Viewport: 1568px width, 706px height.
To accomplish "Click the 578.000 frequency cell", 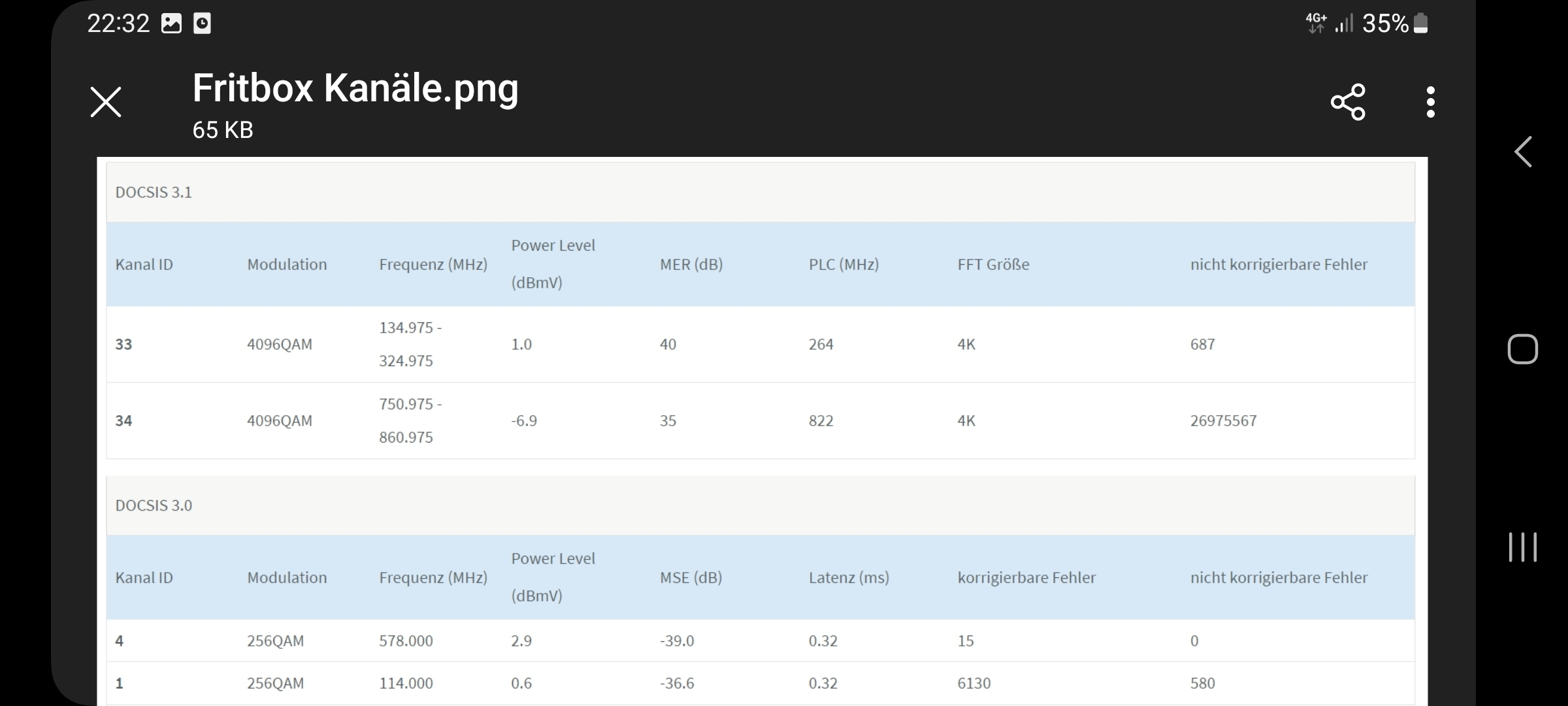I will tap(406, 641).
